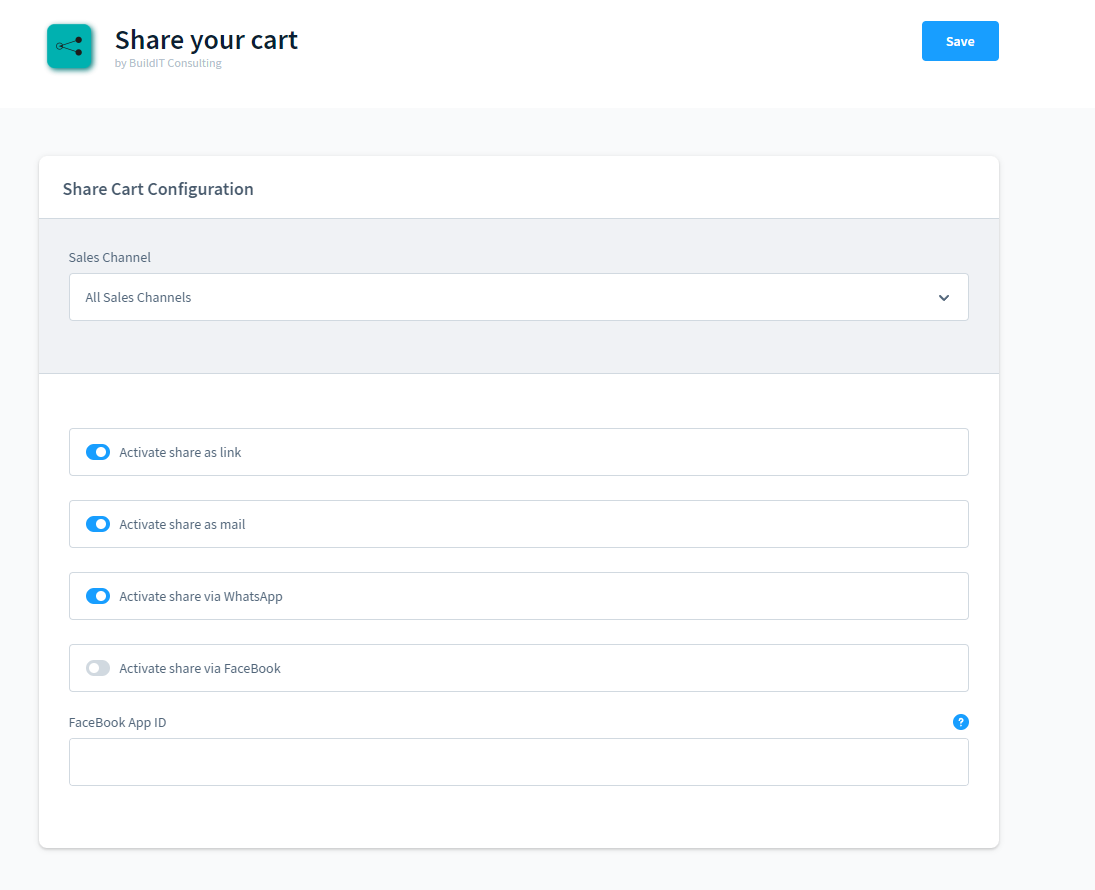Turn off the share as mail switch
This screenshot has height=890, width=1095.
tap(98, 524)
